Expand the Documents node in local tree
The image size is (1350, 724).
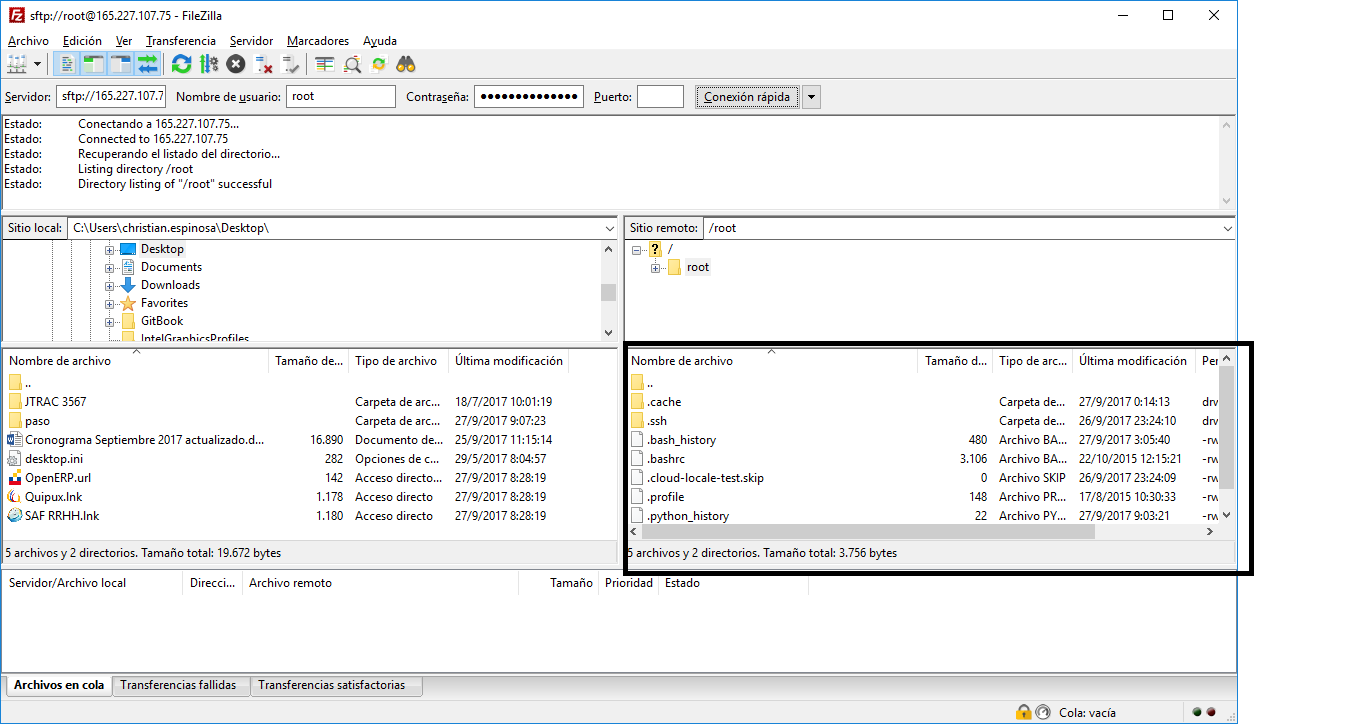click(x=110, y=267)
